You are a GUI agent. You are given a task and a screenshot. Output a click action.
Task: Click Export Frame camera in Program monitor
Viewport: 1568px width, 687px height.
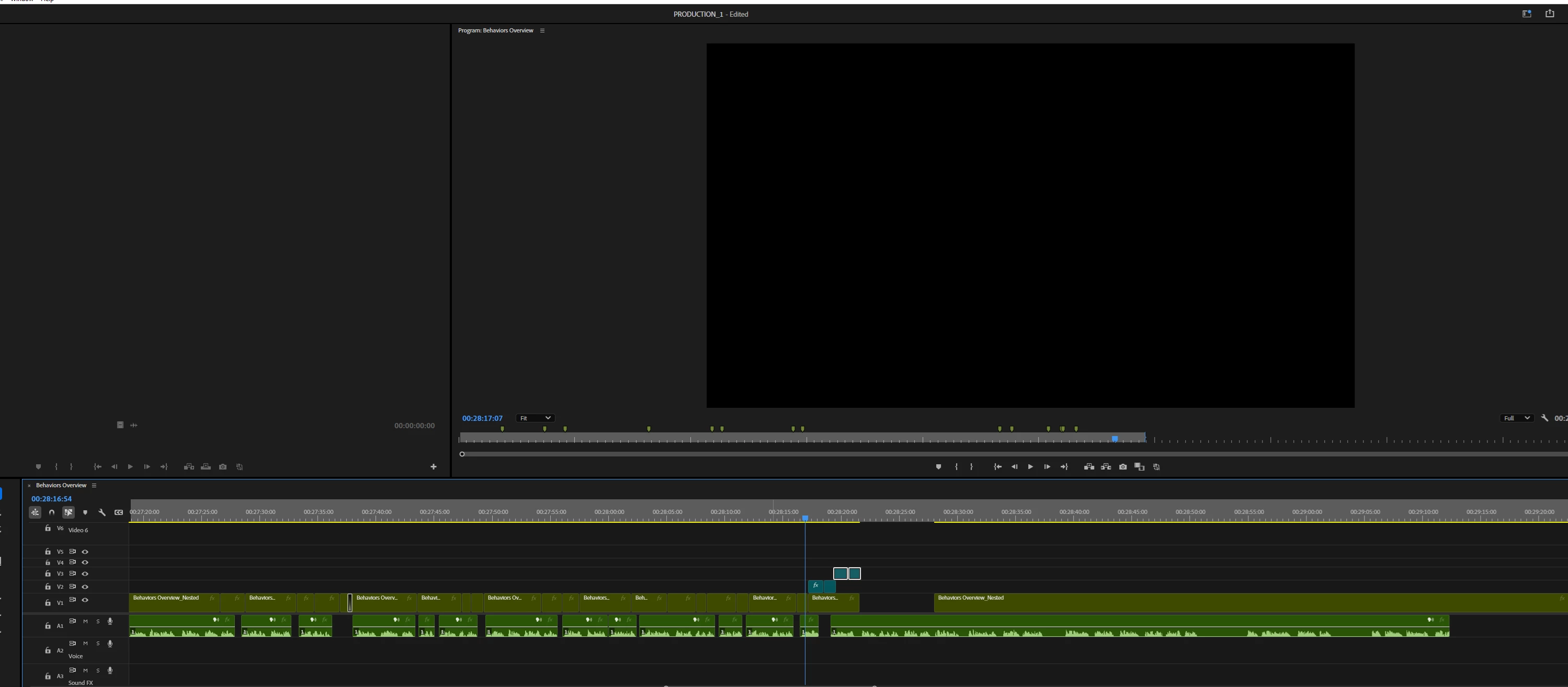pyautogui.click(x=1122, y=467)
